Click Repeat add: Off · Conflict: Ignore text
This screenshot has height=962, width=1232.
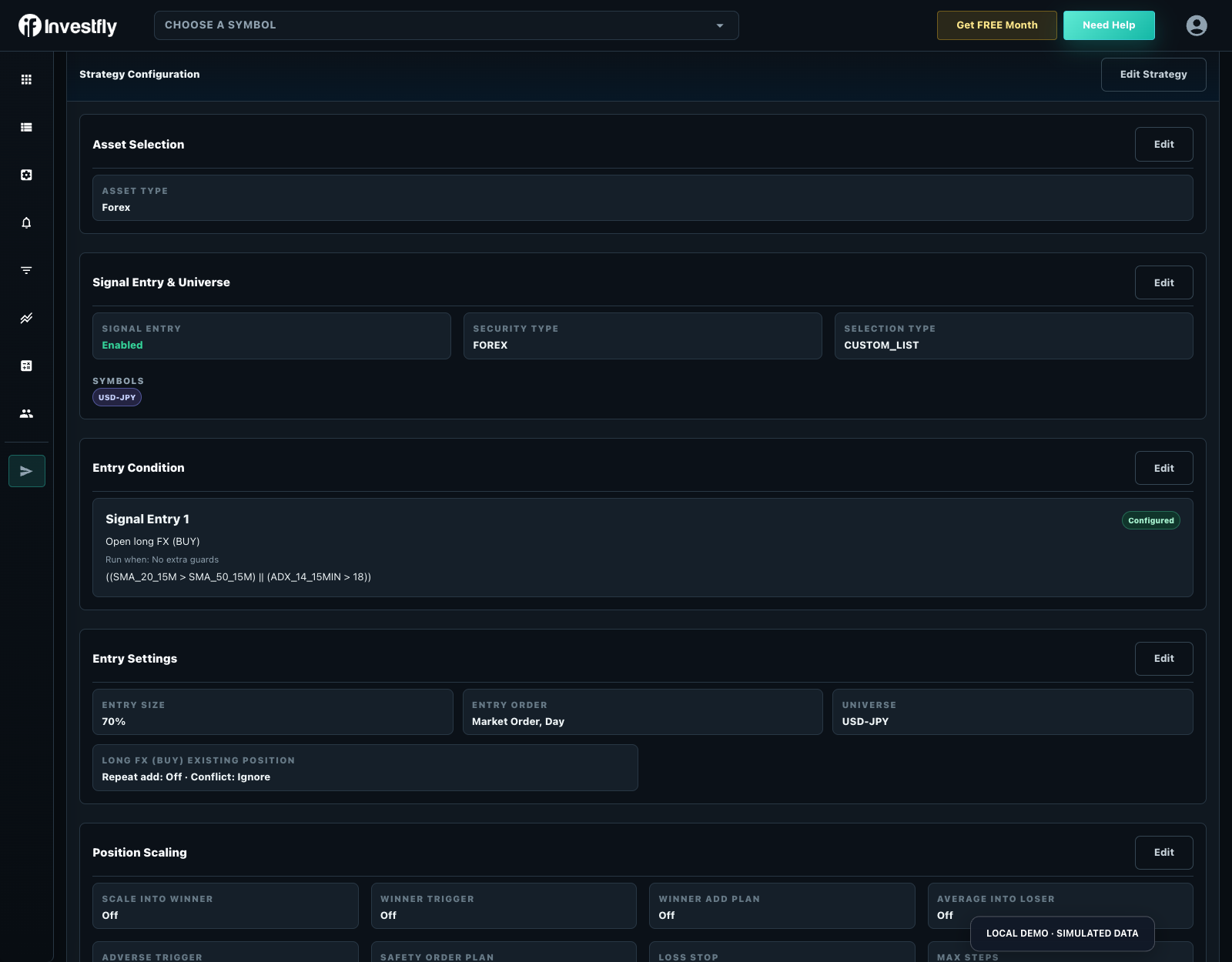(186, 777)
